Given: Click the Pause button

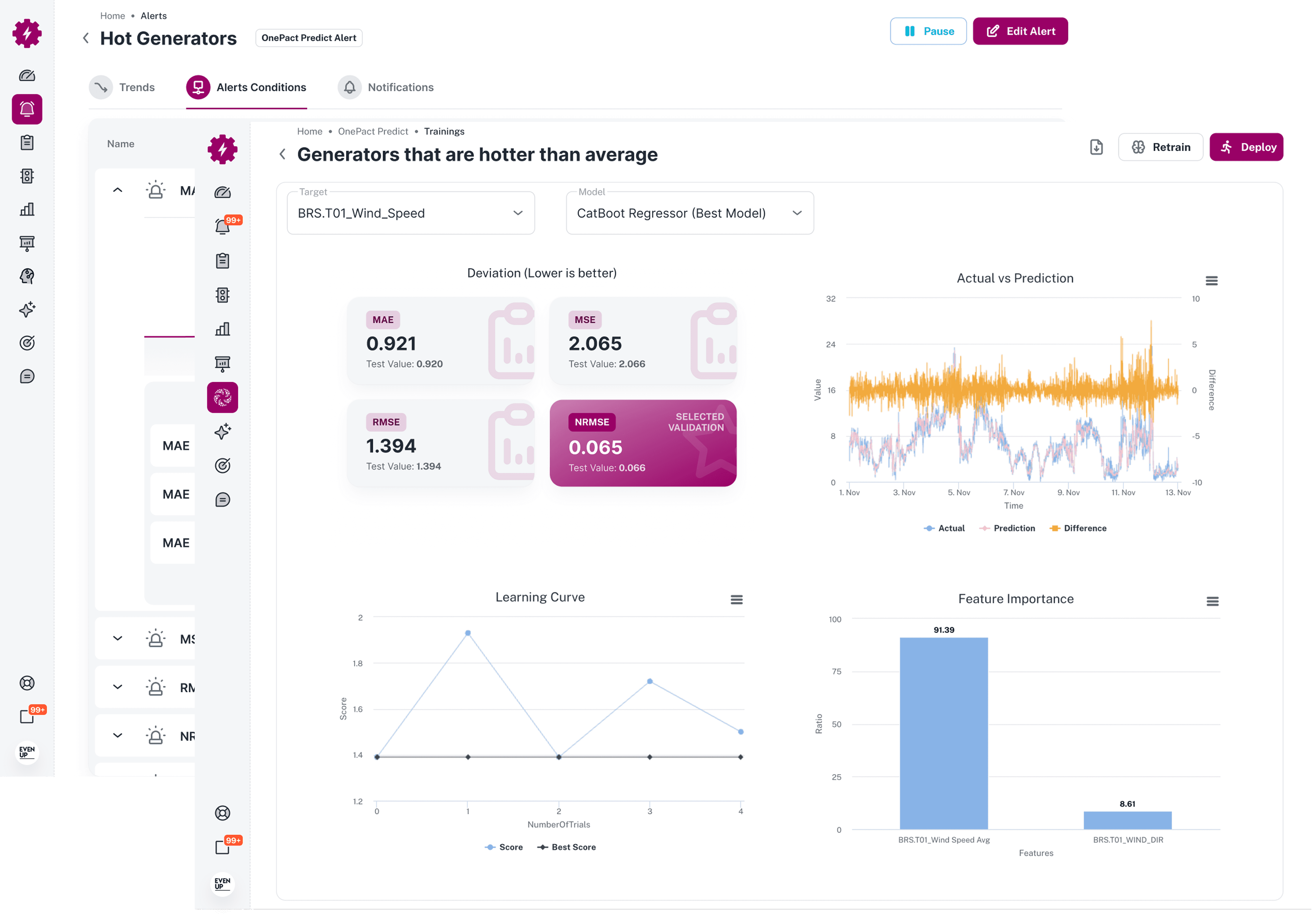Looking at the screenshot, I should pyautogui.click(x=928, y=31).
